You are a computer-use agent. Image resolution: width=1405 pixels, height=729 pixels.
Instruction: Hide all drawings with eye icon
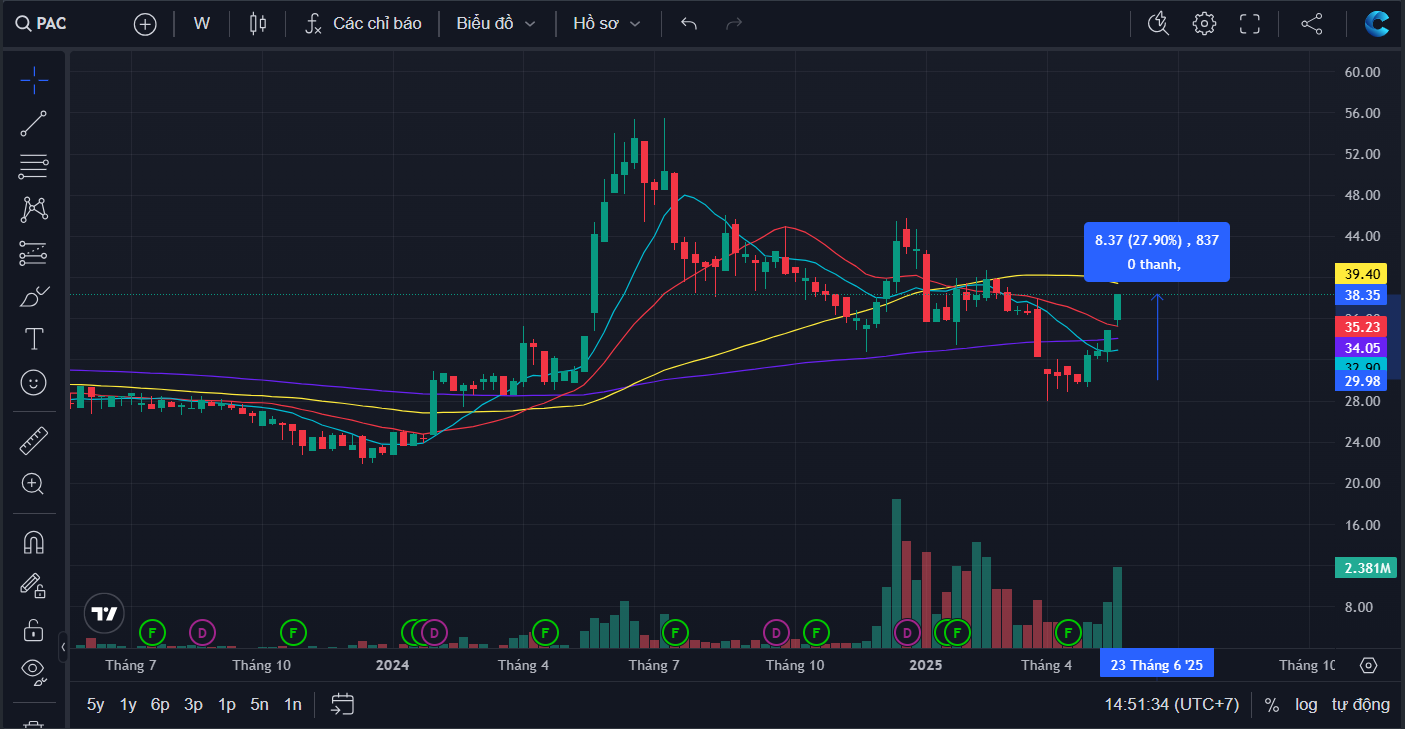tap(33, 669)
